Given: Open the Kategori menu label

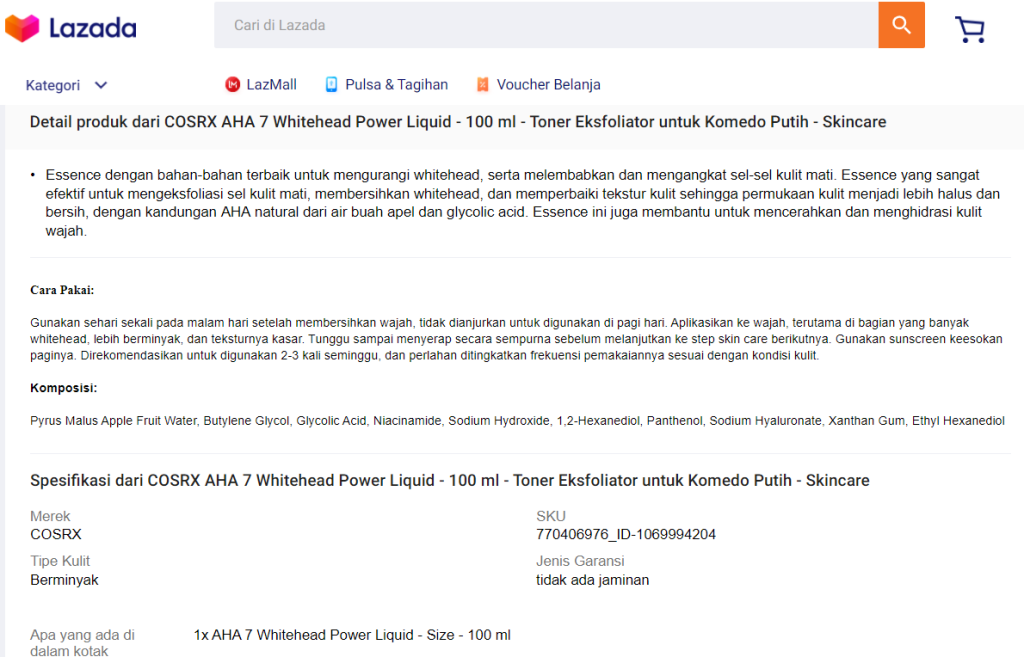Looking at the screenshot, I should click(x=53, y=85).
